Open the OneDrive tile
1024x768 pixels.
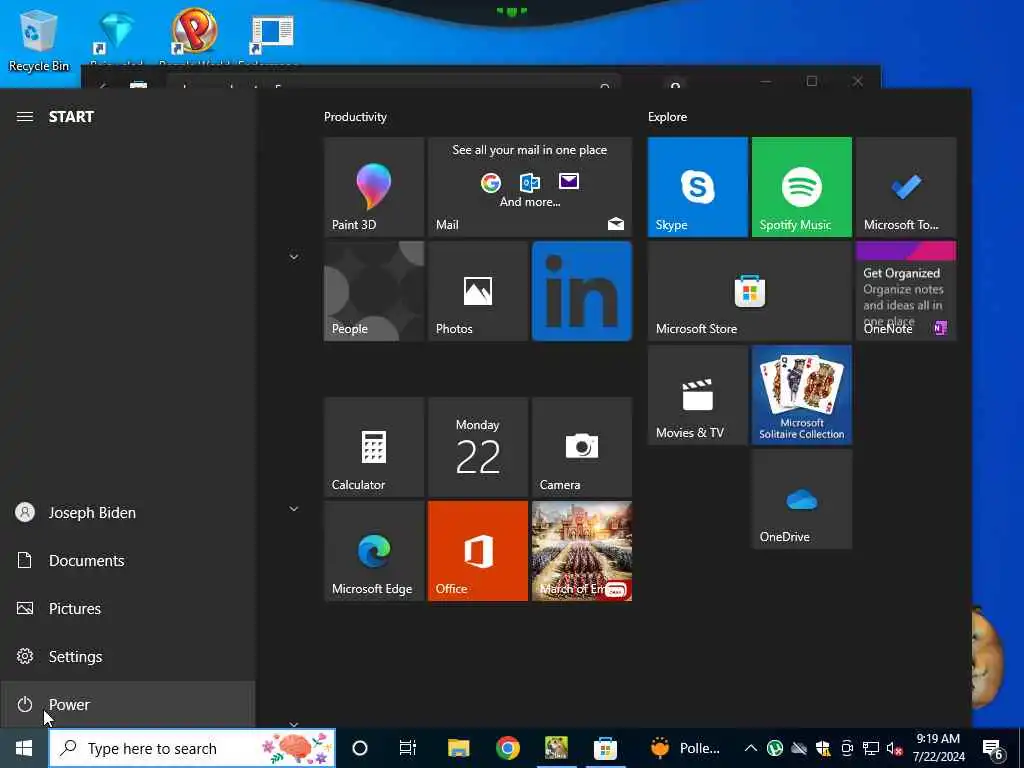[x=802, y=499]
